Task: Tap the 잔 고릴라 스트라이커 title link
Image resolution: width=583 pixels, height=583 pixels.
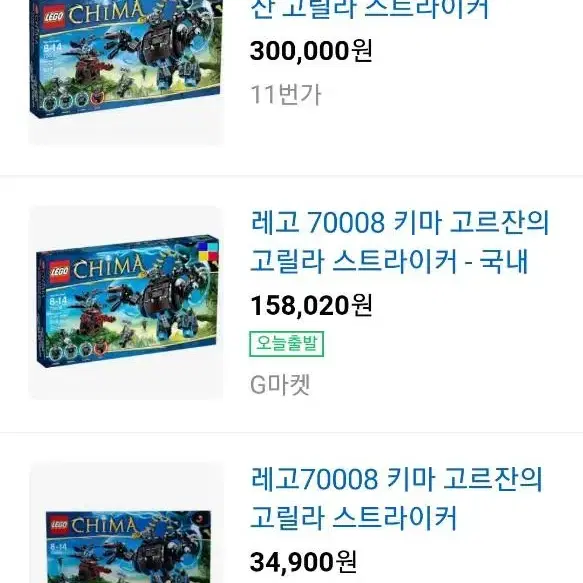Action: tap(370, 9)
